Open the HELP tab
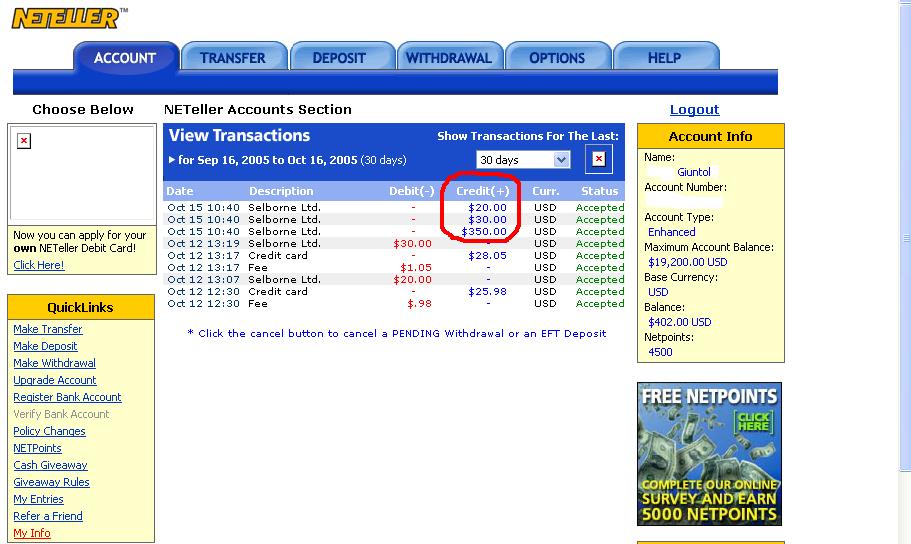Image resolution: width=911 pixels, height=544 pixels. 665,58
